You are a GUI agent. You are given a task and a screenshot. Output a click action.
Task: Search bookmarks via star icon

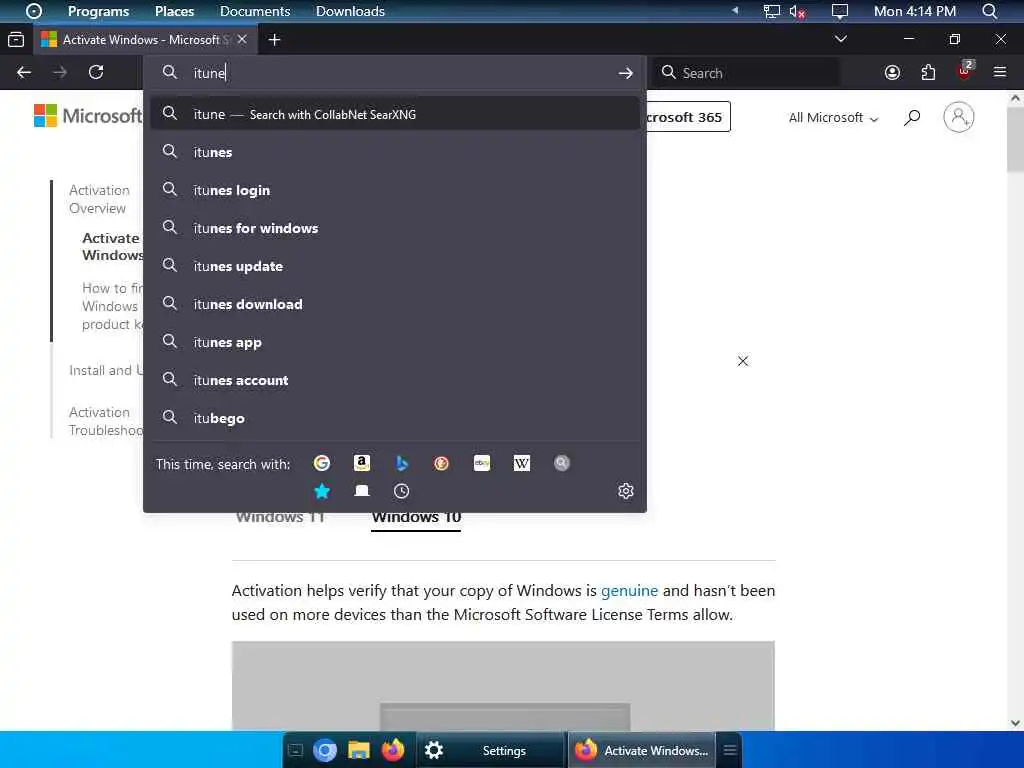[x=321, y=491]
